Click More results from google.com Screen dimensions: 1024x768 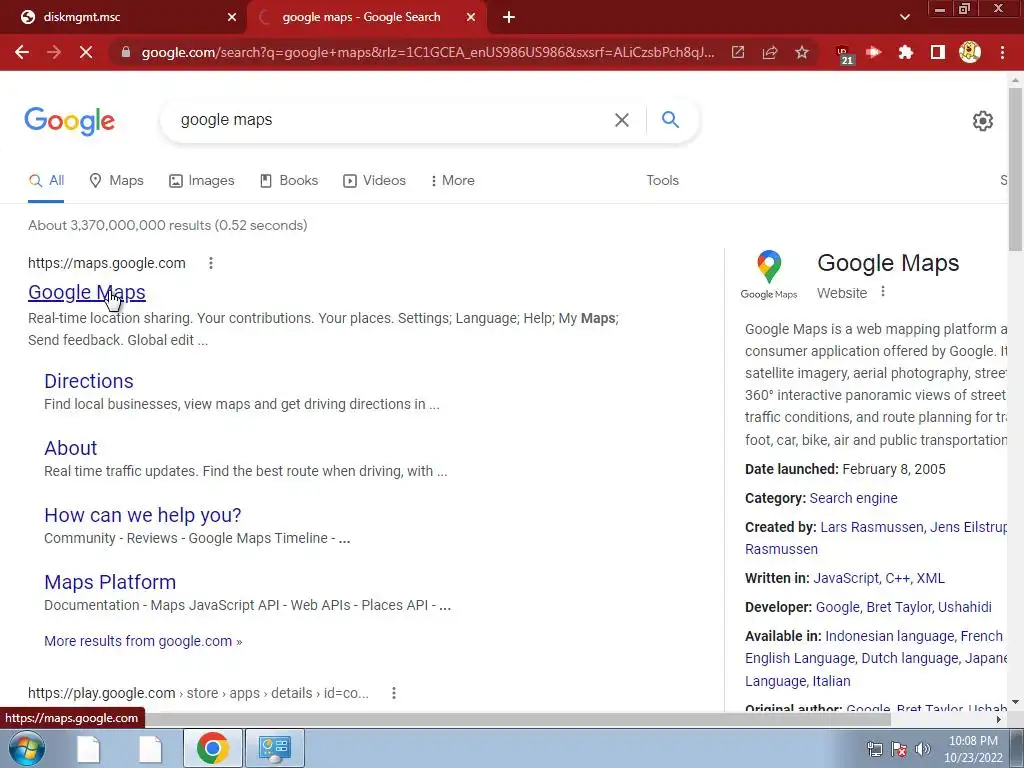click(x=143, y=641)
